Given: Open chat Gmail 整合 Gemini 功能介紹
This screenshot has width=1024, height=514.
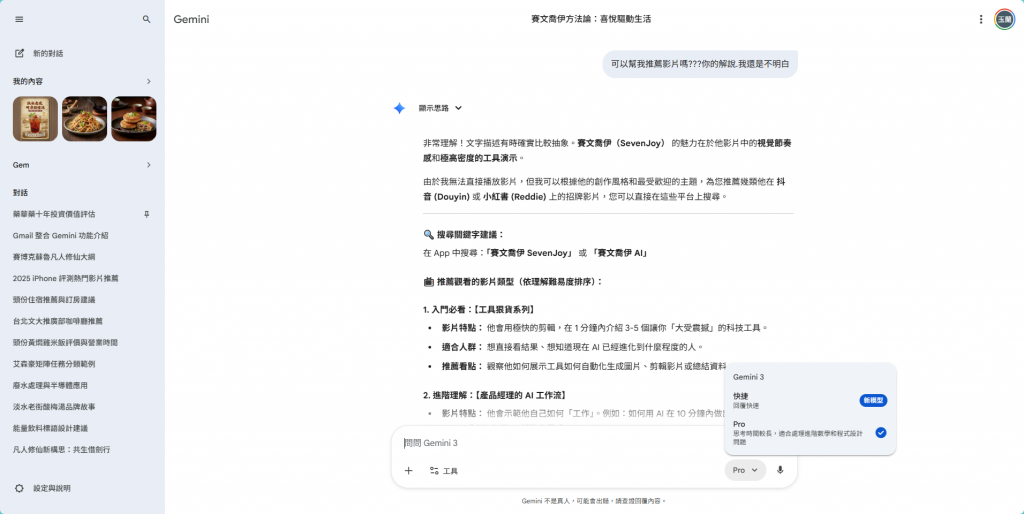Looking at the screenshot, I should [x=61, y=236].
